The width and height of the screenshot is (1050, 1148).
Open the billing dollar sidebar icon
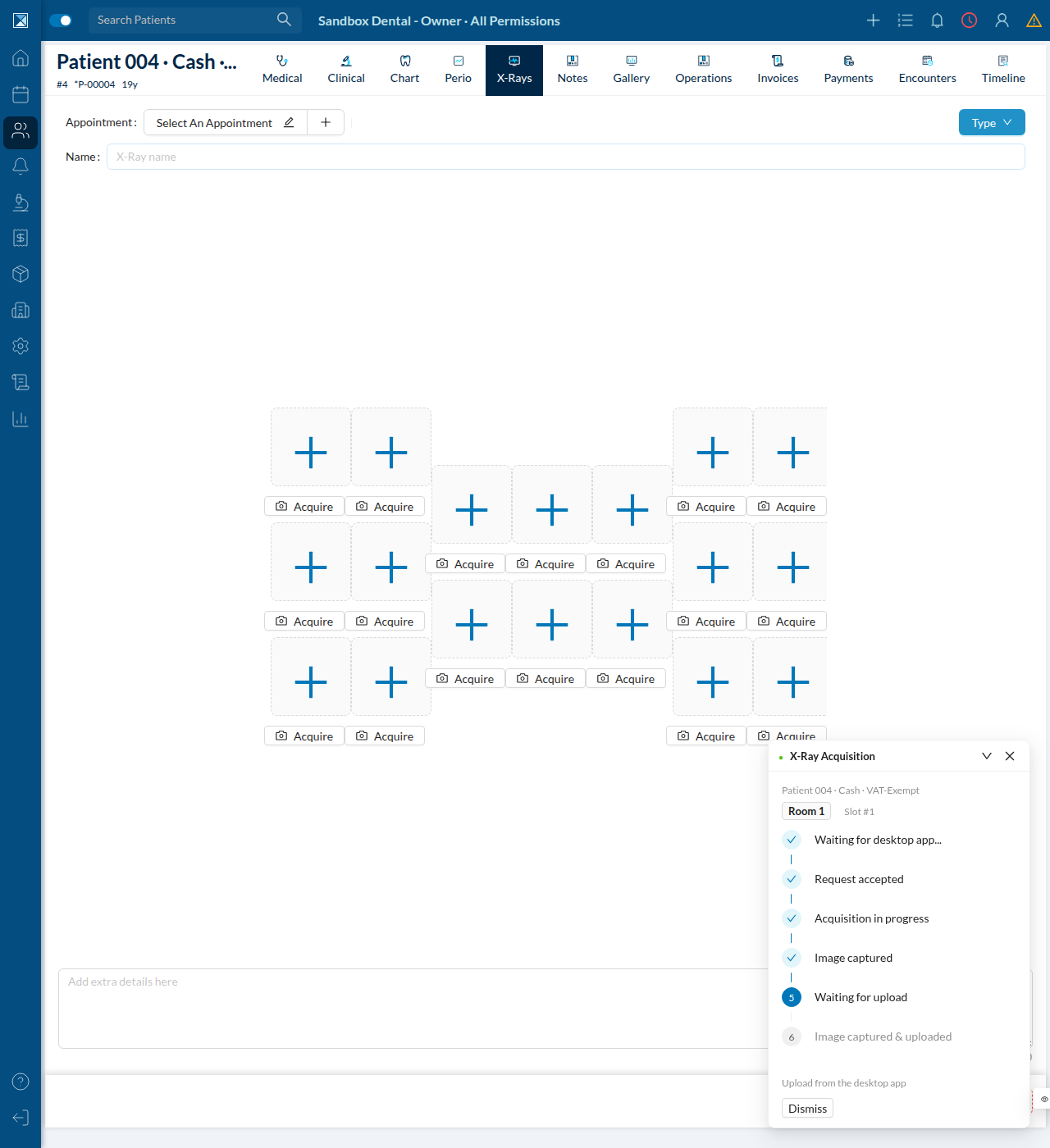[x=21, y=238]
